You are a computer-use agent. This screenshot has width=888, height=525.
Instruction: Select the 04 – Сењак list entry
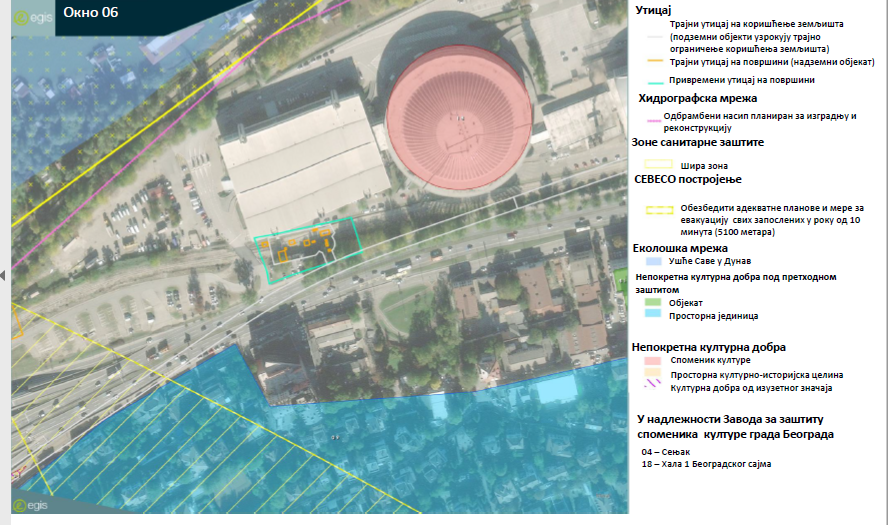click(666, 452)
